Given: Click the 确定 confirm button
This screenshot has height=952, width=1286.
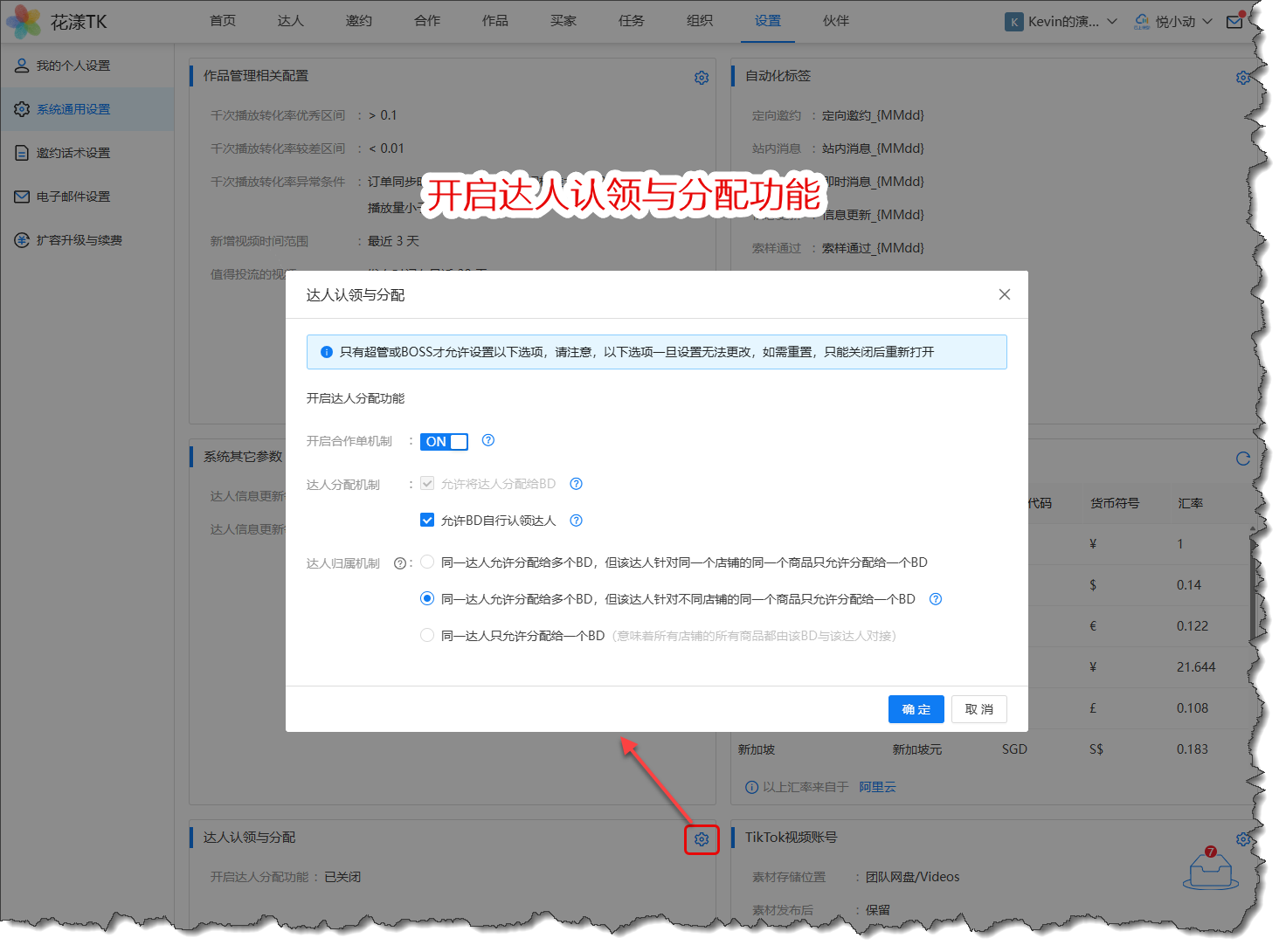Looking at the screenshot, I should [x=916, y=709].
